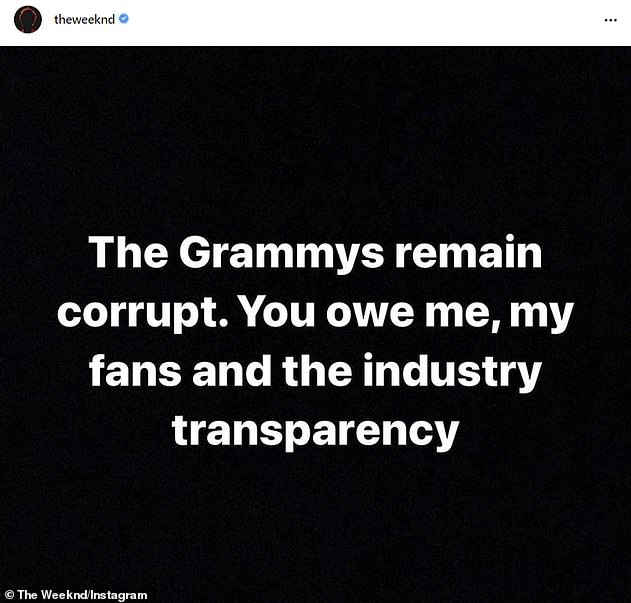
Task: Click the word "The" starting the post
Action: pos(123,254)
